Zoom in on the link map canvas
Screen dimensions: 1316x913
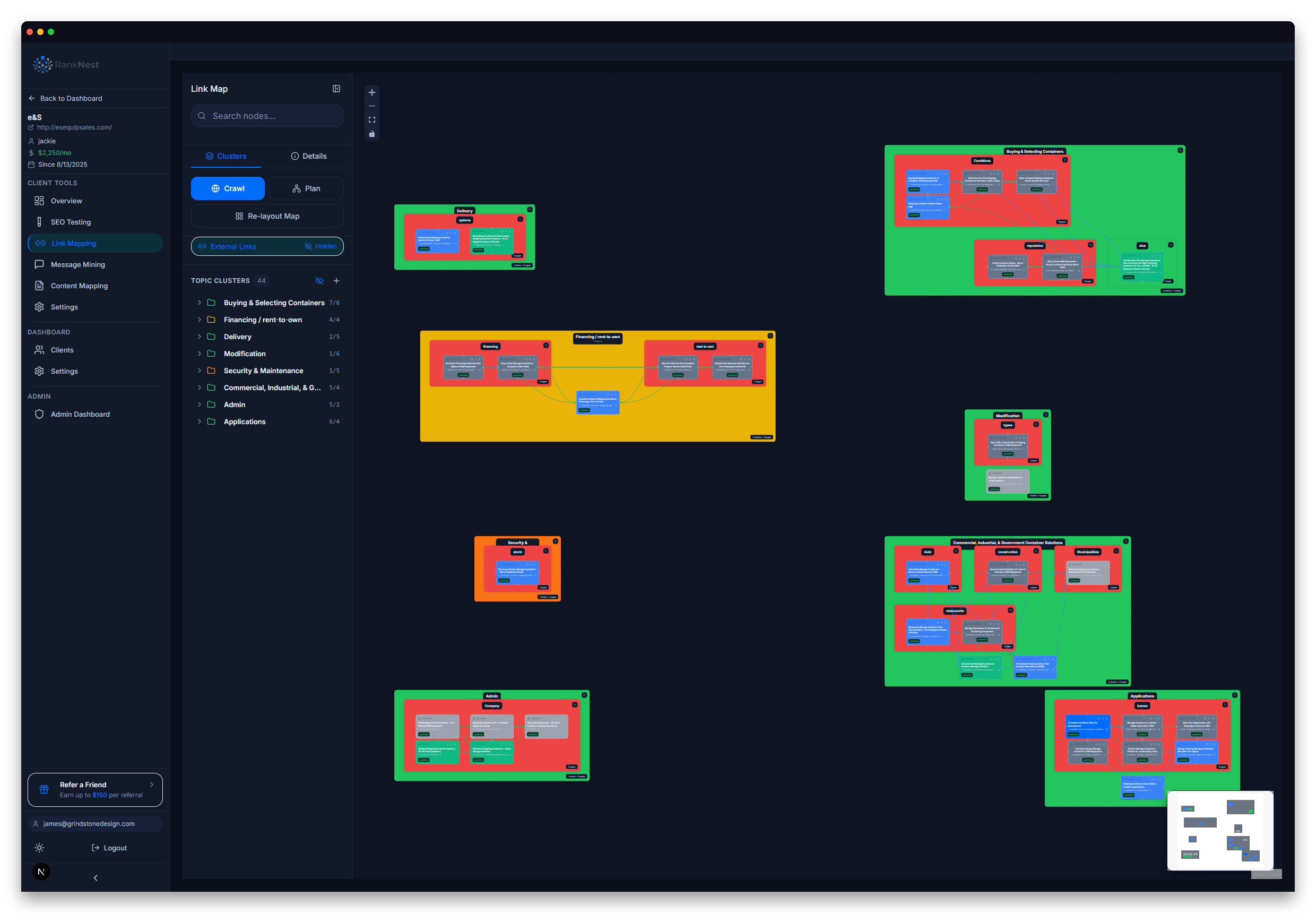pos(372,92)
